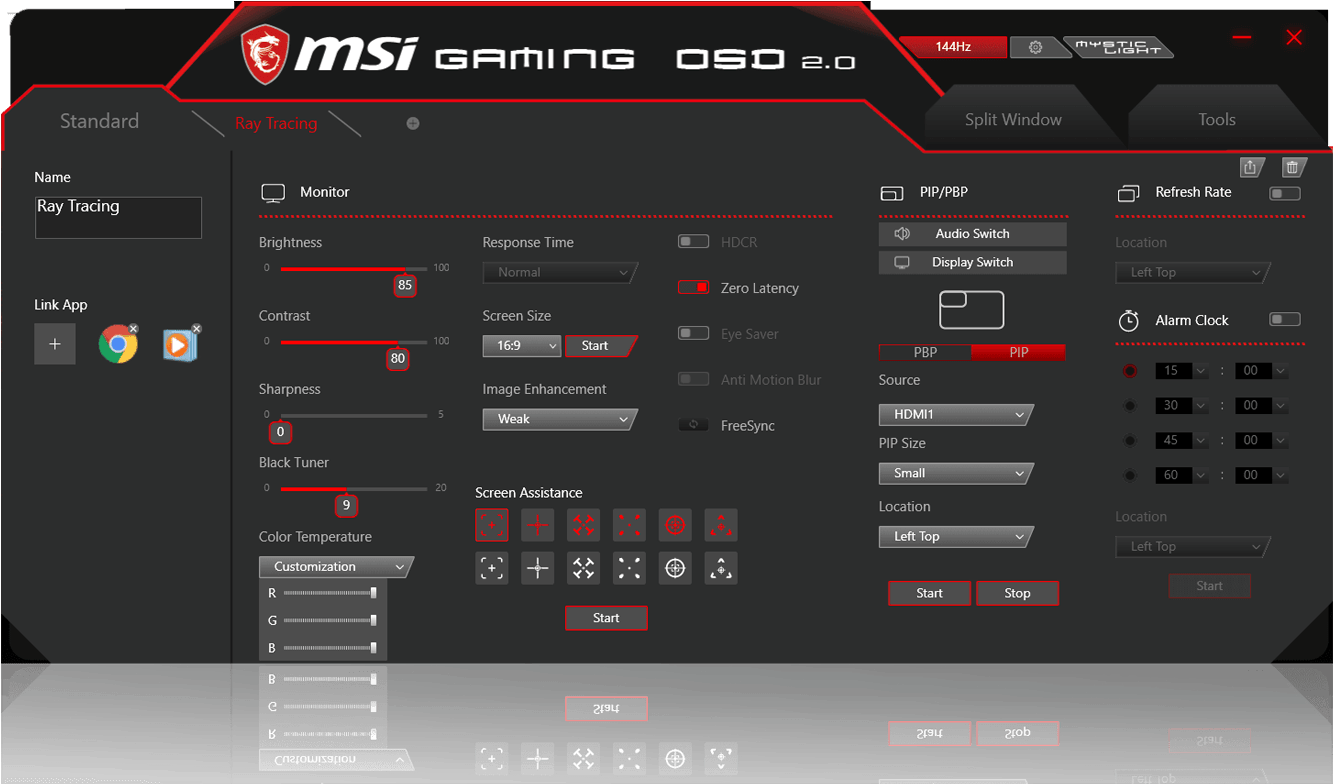Viewport: 1333px width, 784px height.
Task: Open the alarm 30 minutes dropdown
Action: 1180,405
